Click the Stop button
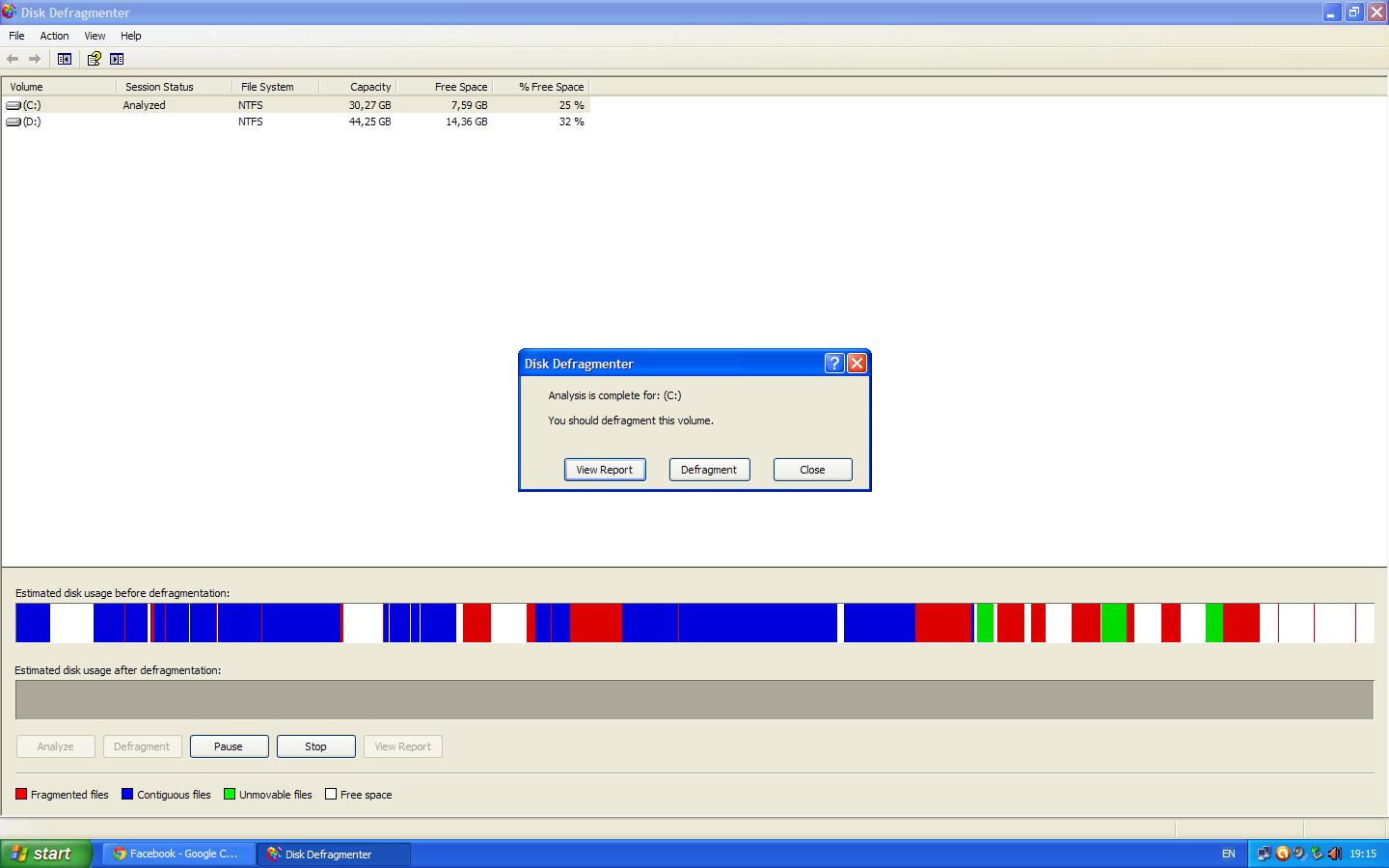1389x868 pixels. [315, 746]
